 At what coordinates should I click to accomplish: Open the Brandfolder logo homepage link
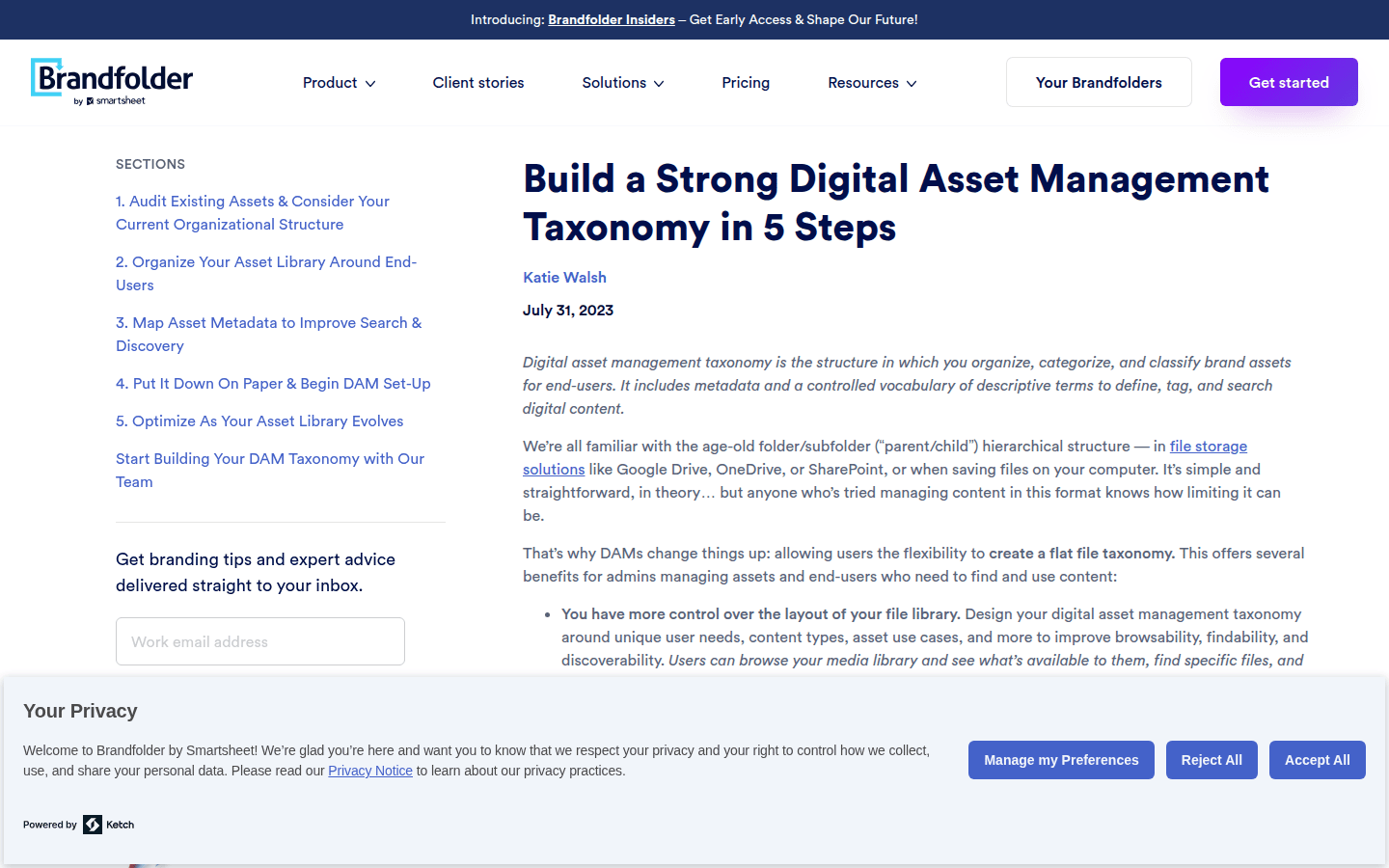(112, 82)
